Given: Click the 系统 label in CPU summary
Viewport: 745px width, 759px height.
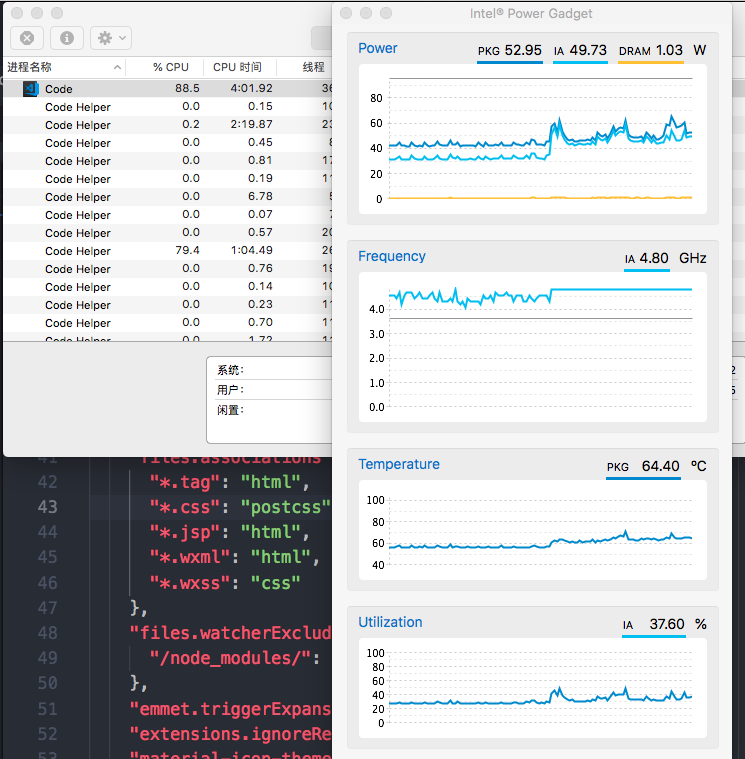Looking at the screenshot, I should [230, 370].
